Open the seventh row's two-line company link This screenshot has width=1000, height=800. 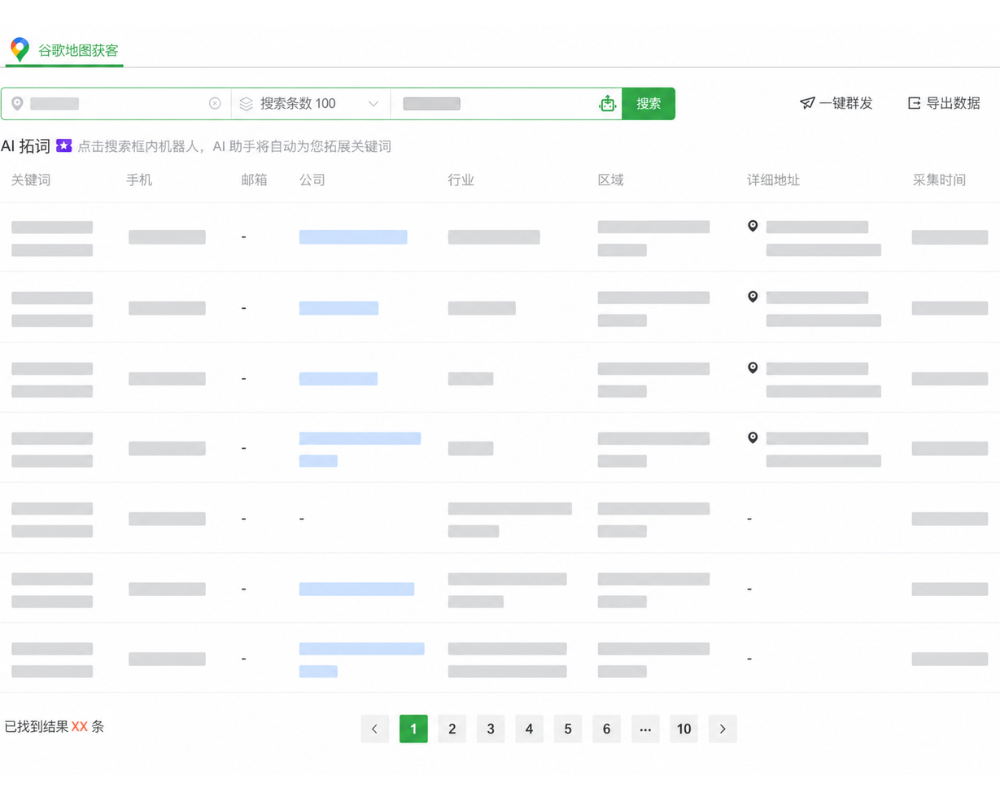[362, 660]
